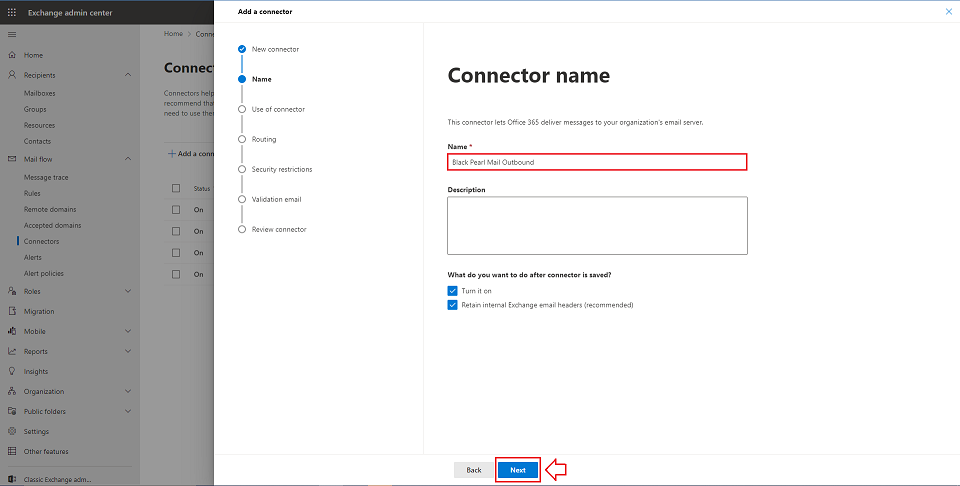Click the Migration icon in sidebar
The width and height of the screenshot is (960, 486).
pos(13,311)
